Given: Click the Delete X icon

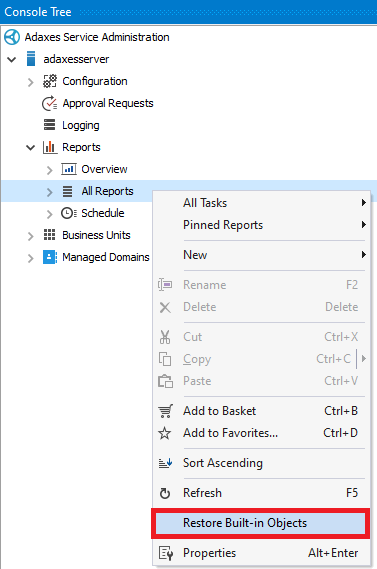Looking at the screenshot, I should point(165,307).
